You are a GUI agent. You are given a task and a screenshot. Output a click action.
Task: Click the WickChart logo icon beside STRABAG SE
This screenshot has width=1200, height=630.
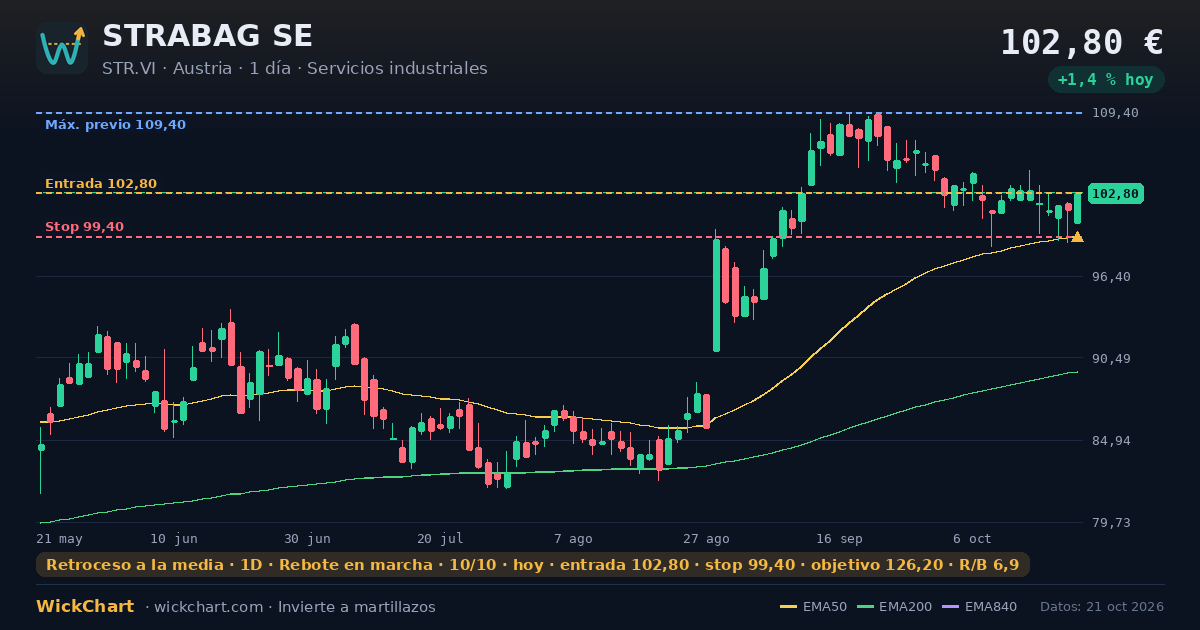[x=62, y=48]
